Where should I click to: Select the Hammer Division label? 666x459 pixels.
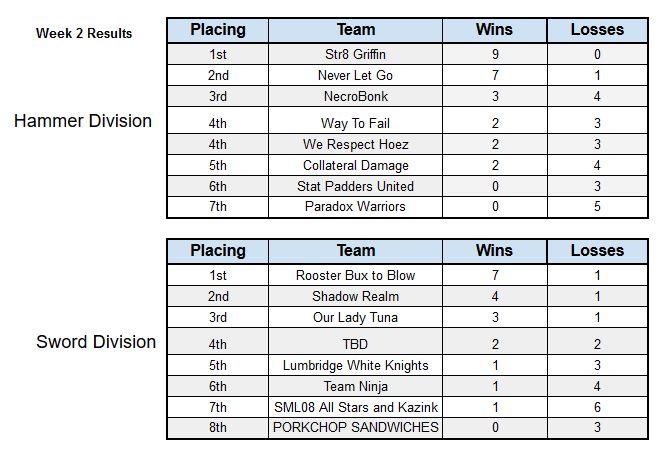(83, 121)
